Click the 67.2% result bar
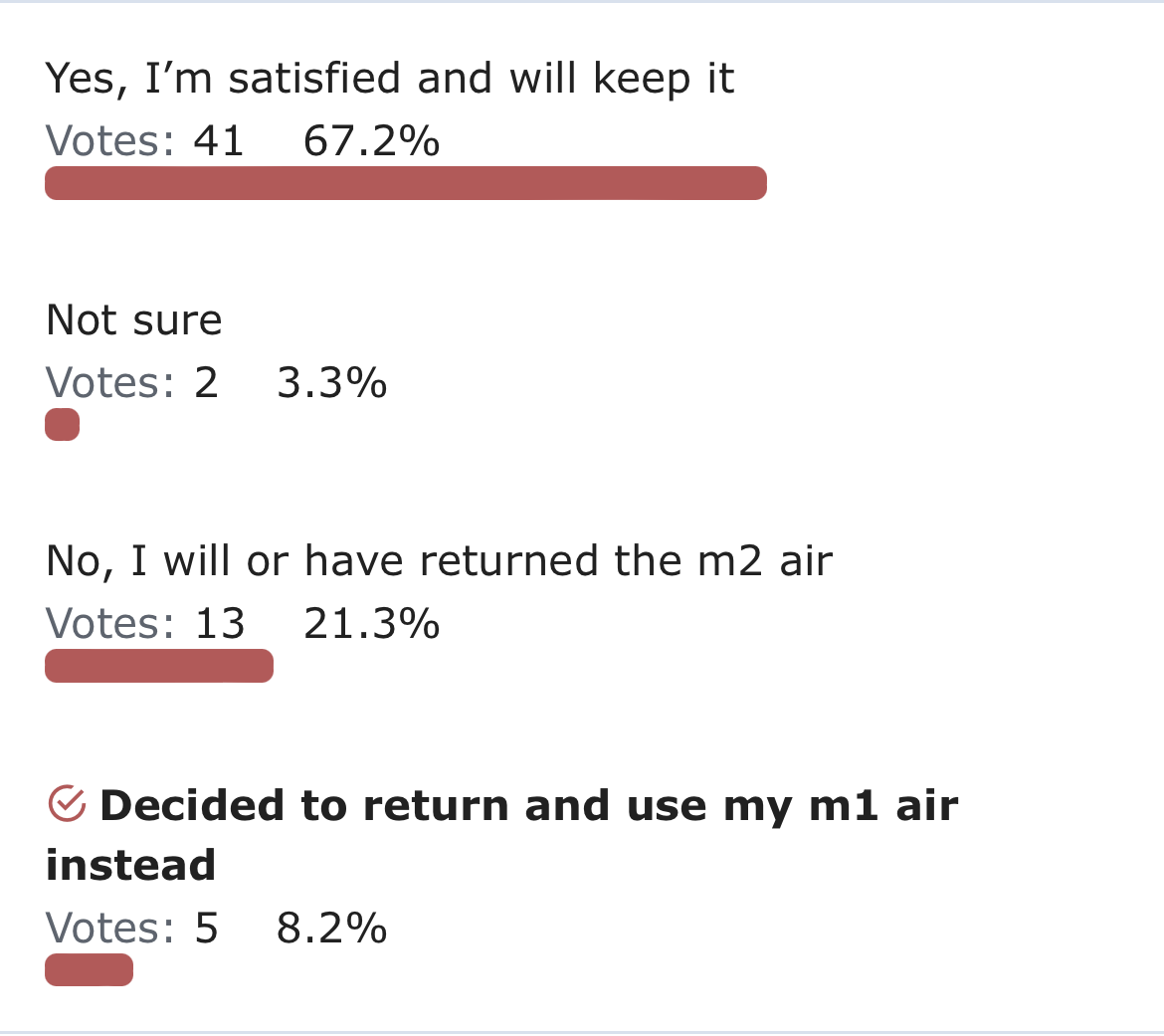Image resolution: width=1164 pixels, height=1036 pixels. point(405,183)
